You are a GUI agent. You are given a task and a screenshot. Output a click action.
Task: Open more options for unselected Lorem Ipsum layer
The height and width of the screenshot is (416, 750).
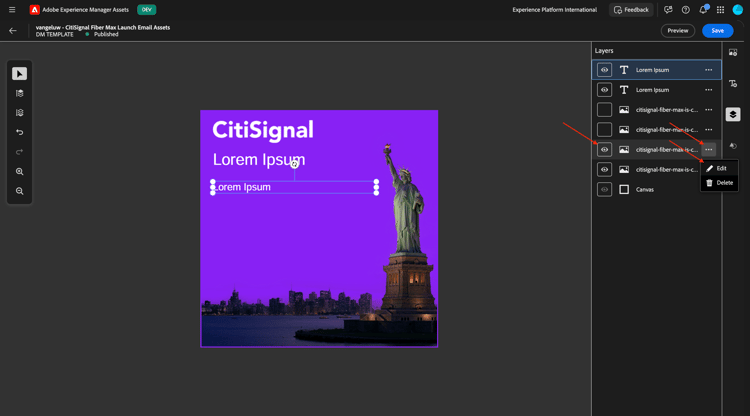[x=708, y=90]
